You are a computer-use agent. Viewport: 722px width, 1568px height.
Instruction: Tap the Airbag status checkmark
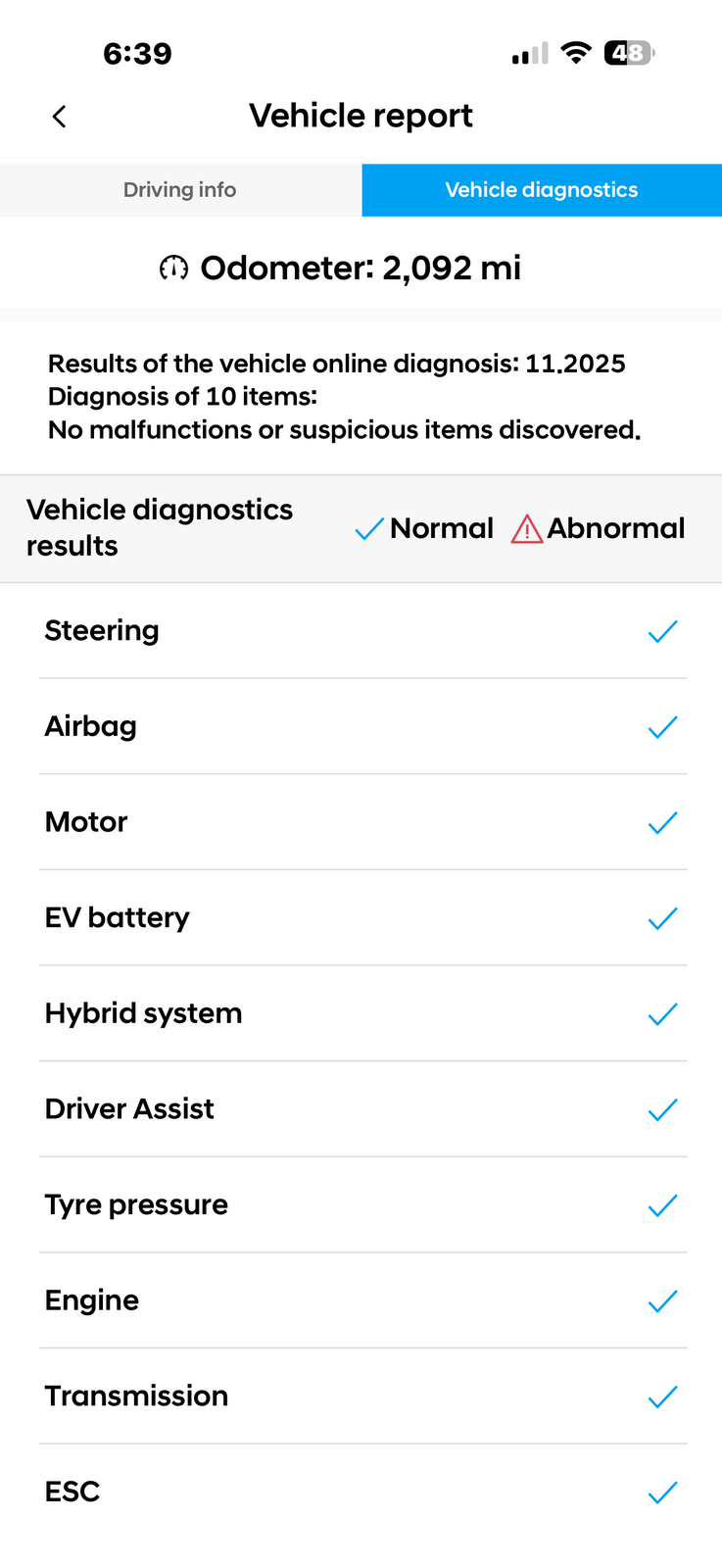[662, 727]
